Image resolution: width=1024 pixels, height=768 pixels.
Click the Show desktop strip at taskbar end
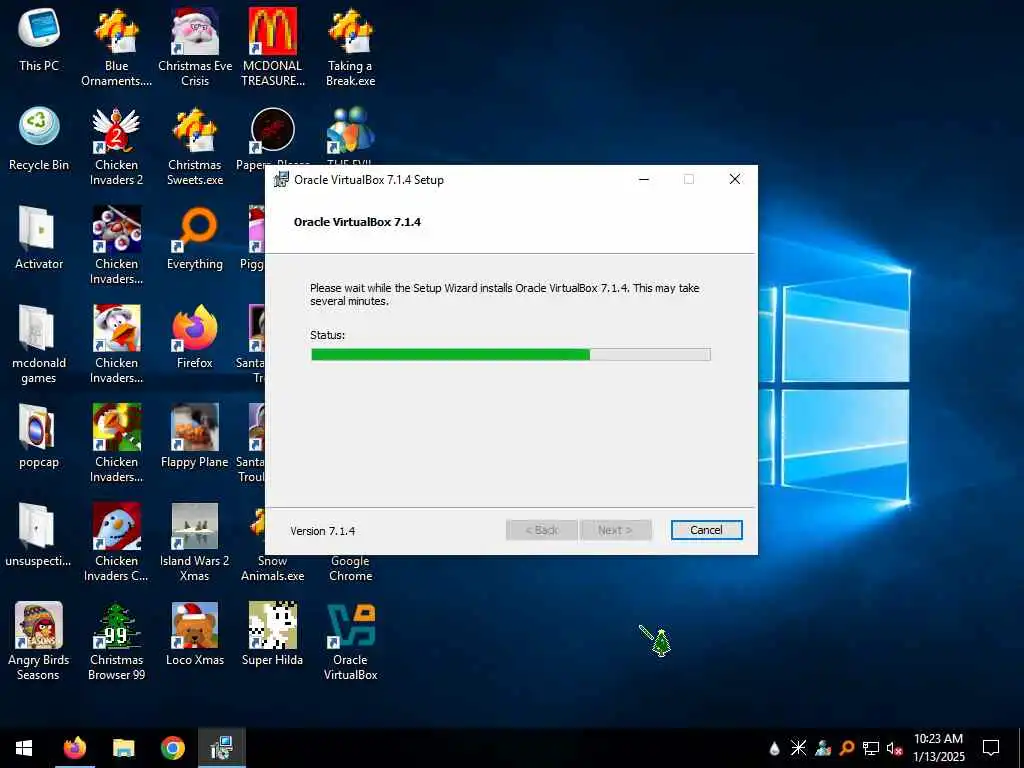tap(1021, 748)
